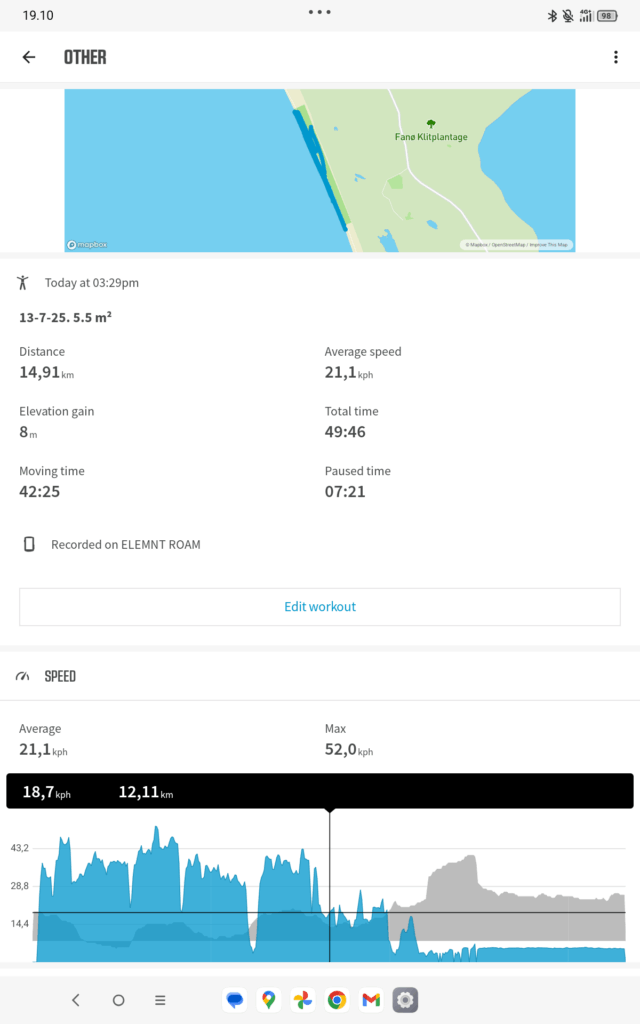Screen dimensions: 640x1024
Task: Click the workout type figure icon
Action: (x=23, y=283)
